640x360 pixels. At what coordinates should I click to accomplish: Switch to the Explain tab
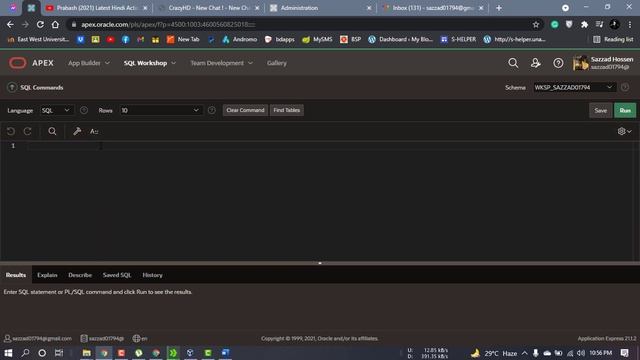click(x=47, y=275)
